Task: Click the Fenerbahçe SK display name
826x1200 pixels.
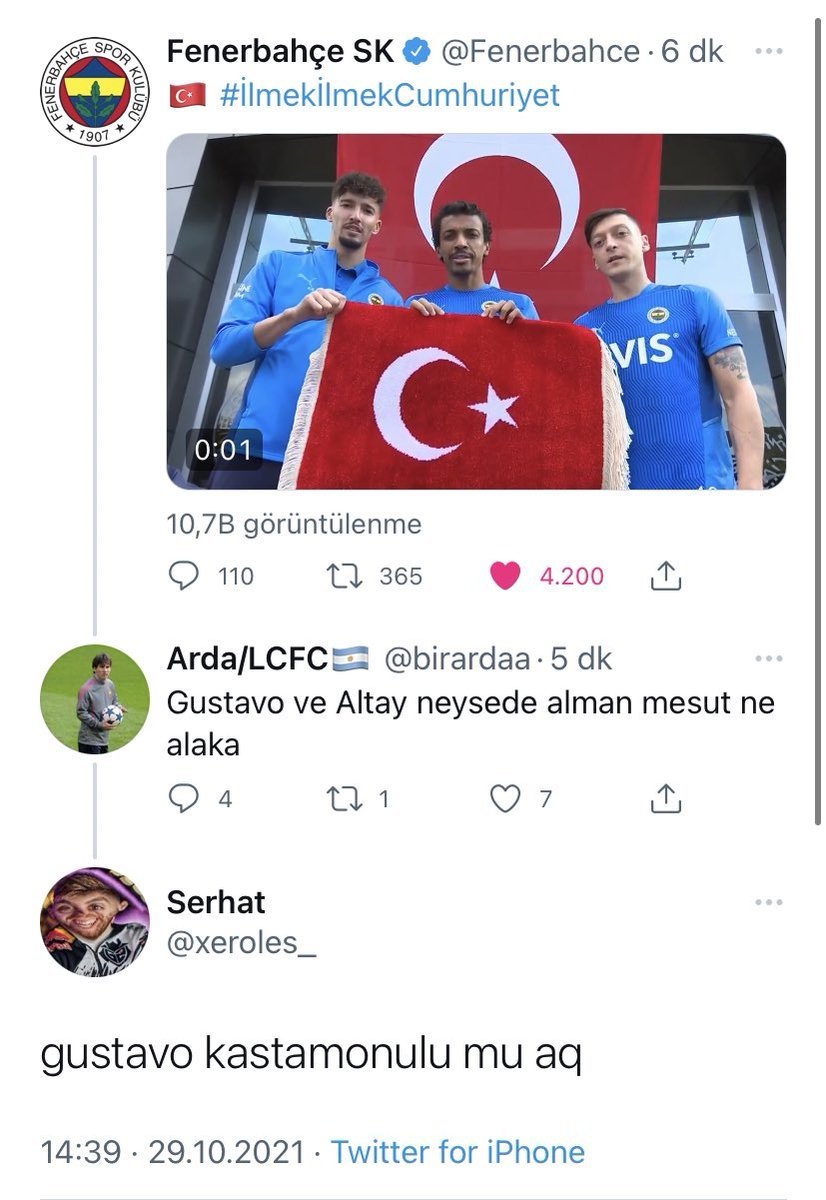Action: click(280, 52)
